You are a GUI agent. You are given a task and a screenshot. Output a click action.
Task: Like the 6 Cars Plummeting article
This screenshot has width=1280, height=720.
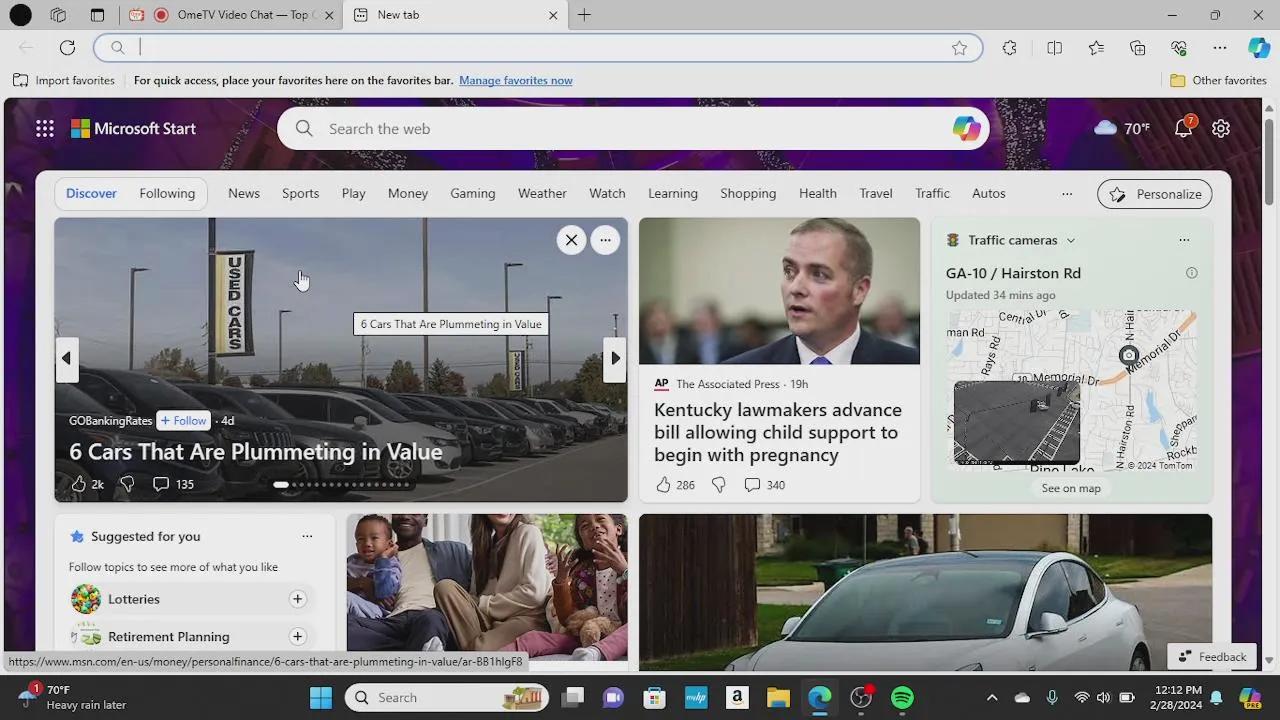coord(79,484)
